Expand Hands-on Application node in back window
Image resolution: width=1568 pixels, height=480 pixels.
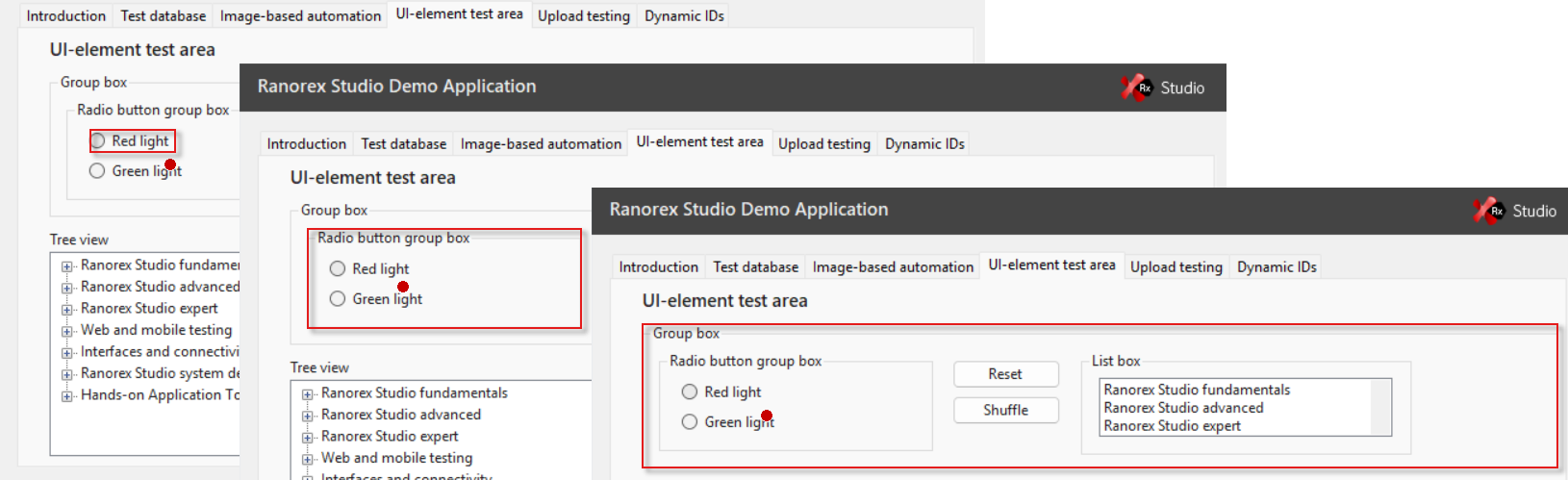(x=67, y=395)
